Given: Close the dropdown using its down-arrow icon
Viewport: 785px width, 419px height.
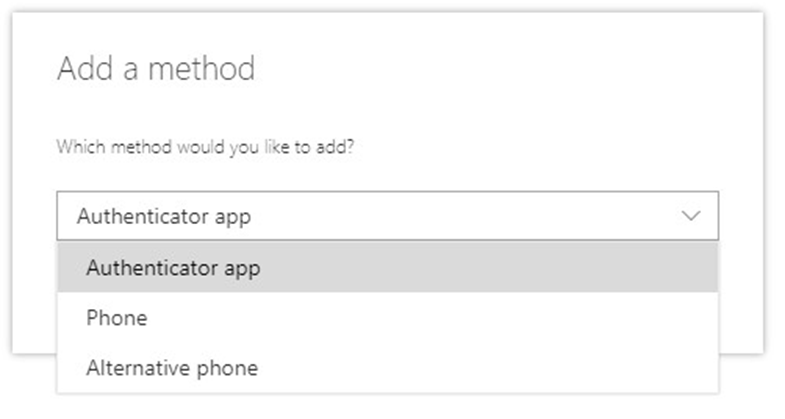Looking at the screenshot, I should (691, 216).
